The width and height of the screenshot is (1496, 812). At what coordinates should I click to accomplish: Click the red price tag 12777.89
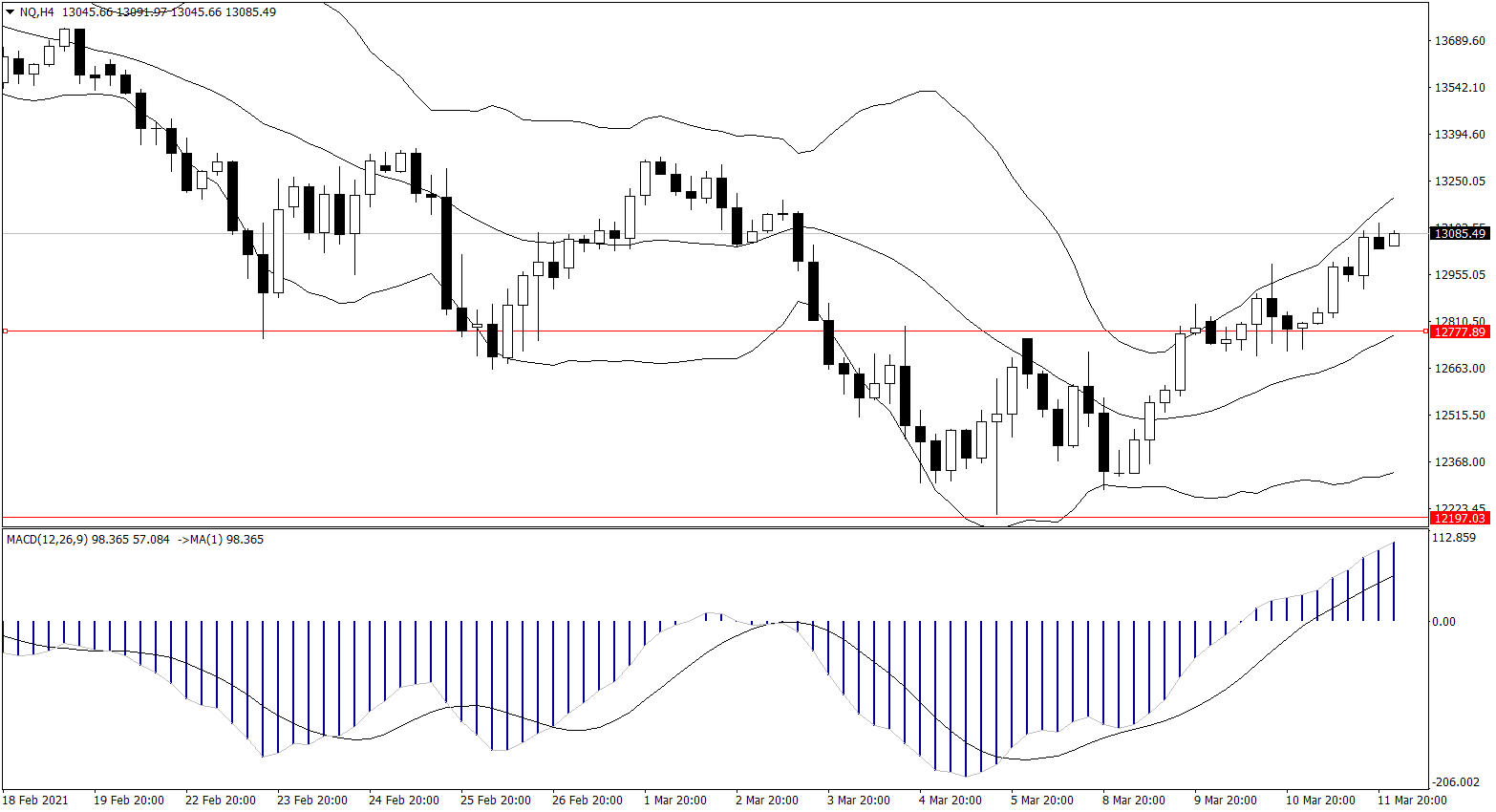click(x=1460, y=331)
